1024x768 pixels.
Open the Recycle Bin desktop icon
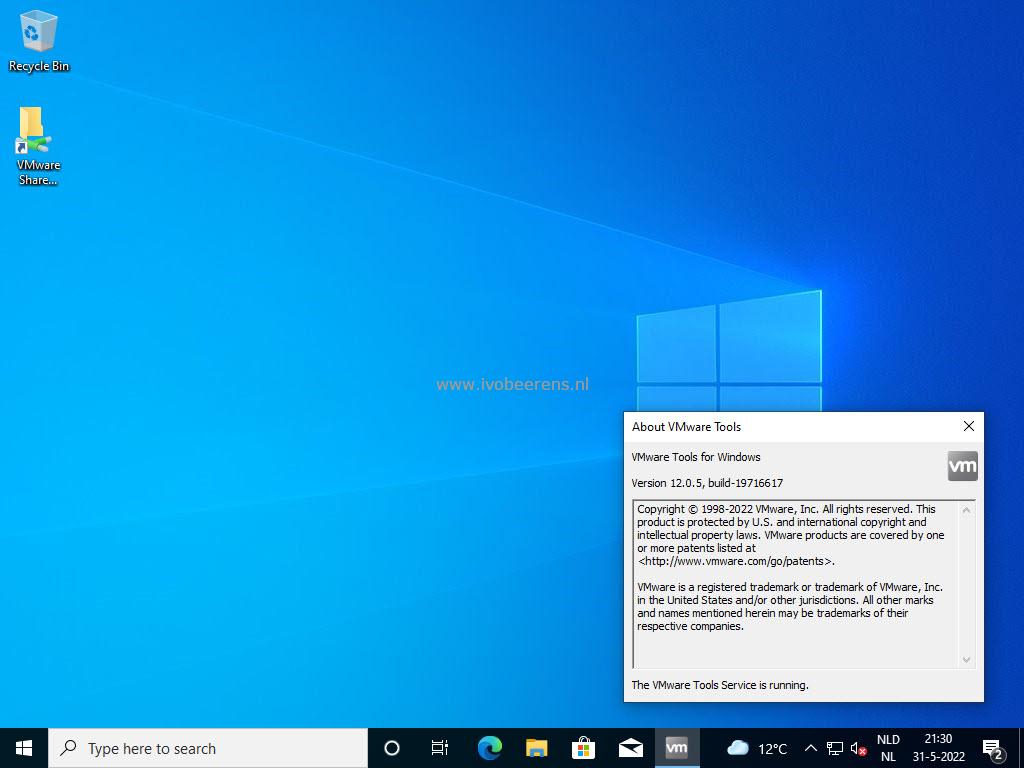click(x=39, y=40)
